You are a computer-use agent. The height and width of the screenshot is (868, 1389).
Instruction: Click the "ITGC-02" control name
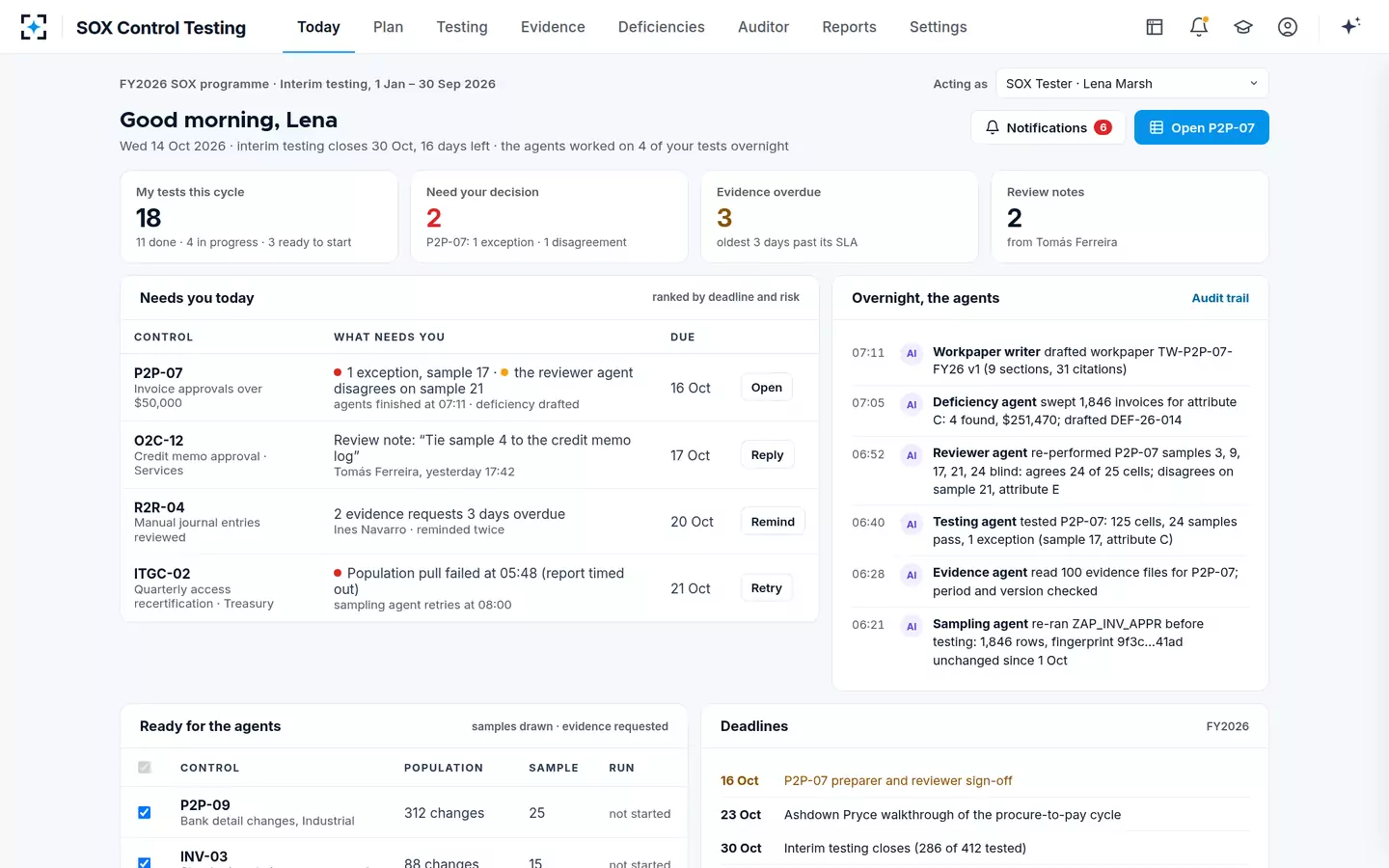162,574
